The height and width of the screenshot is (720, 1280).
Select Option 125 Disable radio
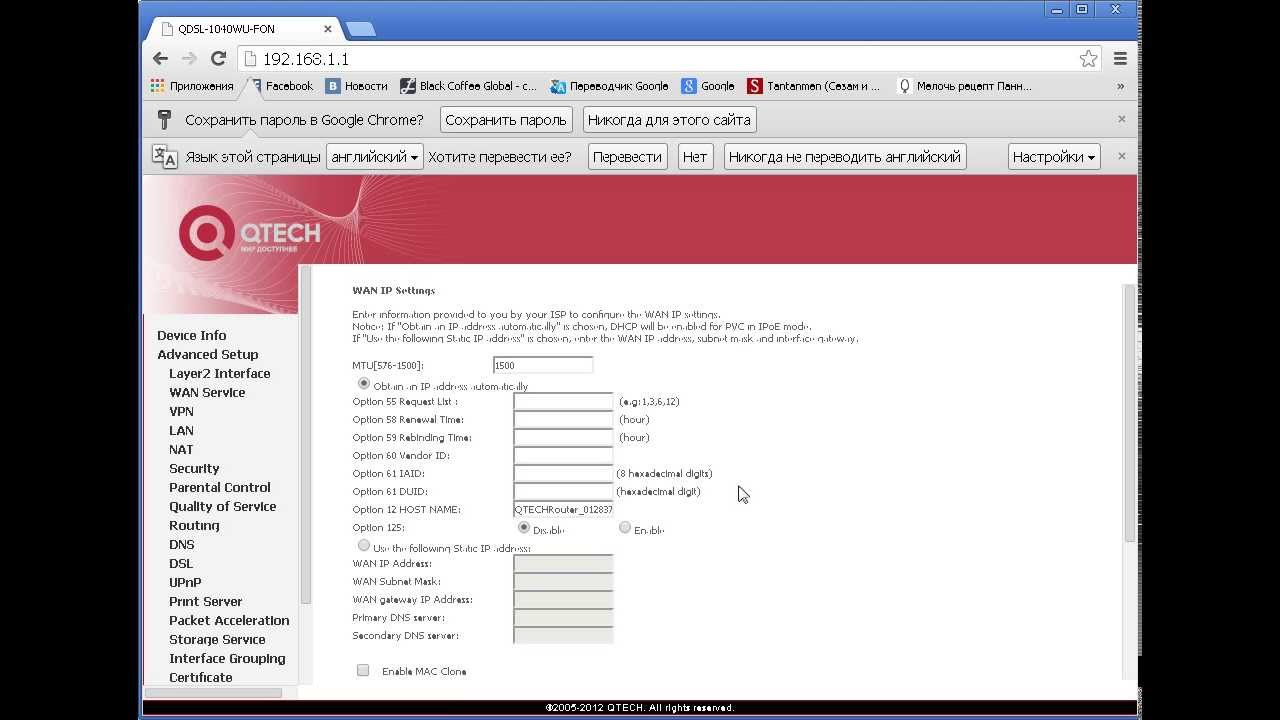click(524, 527)
